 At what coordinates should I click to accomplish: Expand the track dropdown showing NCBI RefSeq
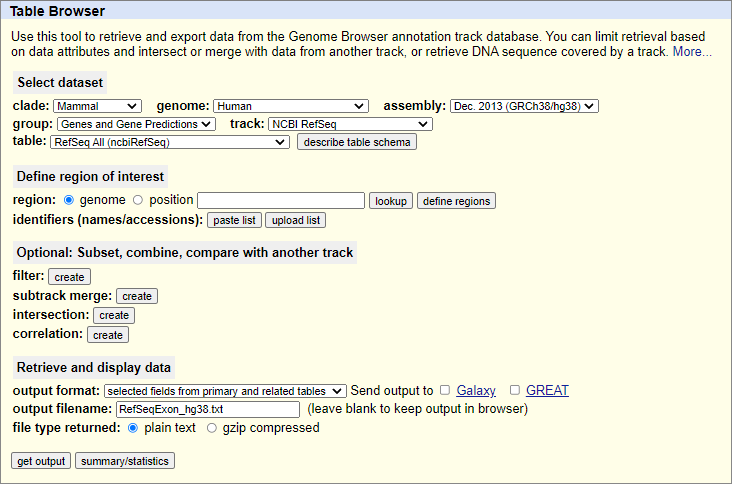(x=349, y=124)
